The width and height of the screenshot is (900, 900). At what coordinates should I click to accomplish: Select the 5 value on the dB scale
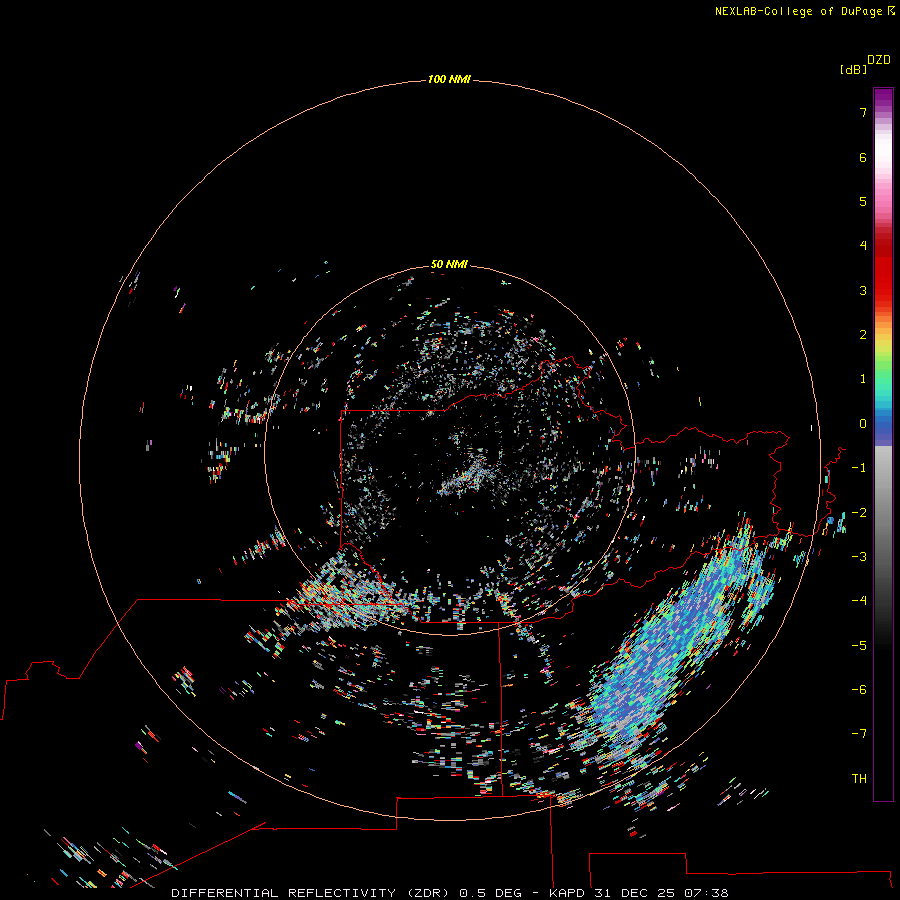(x=863, y=201)
